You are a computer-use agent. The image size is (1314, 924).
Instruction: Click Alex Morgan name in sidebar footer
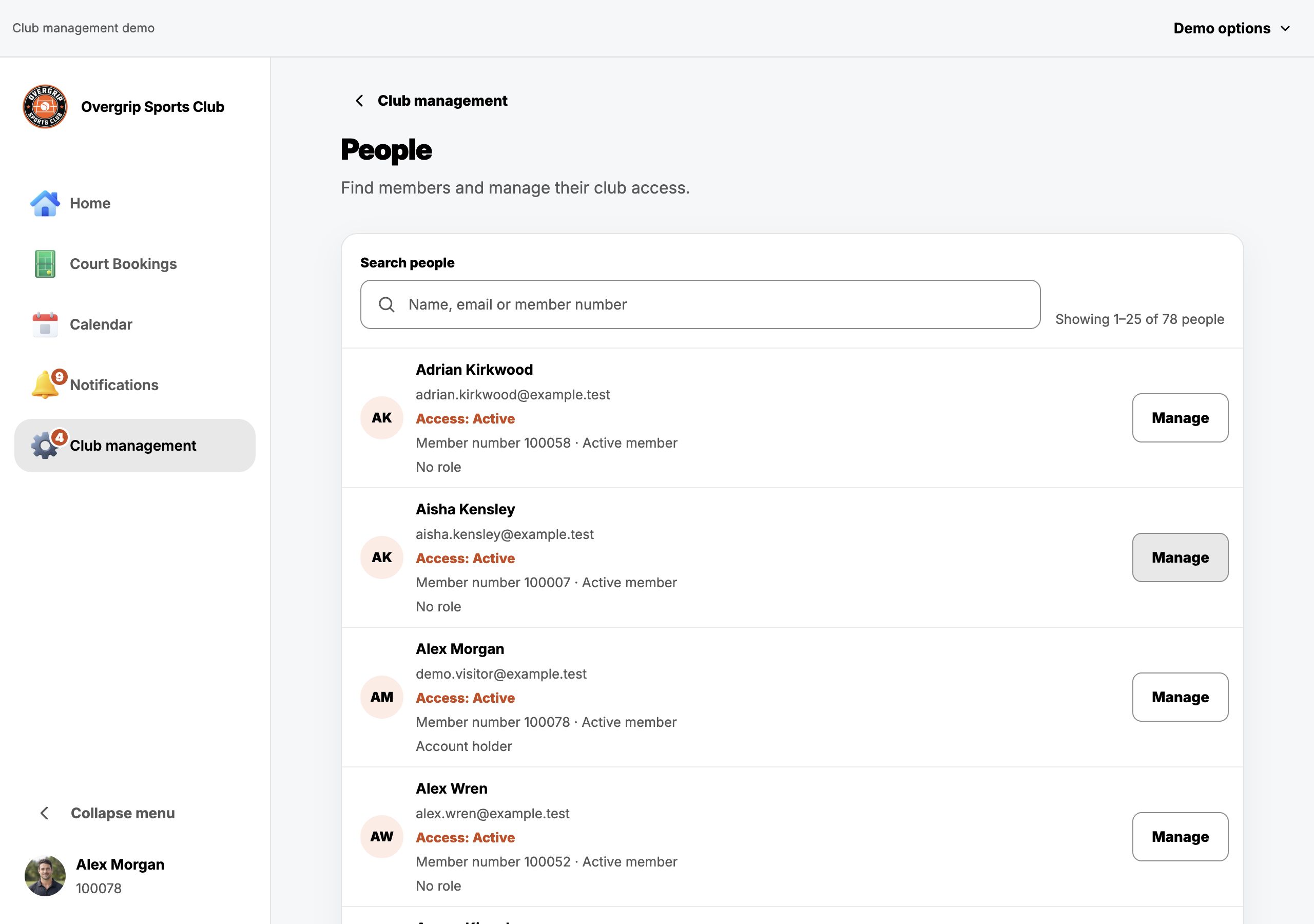(120, 864)
